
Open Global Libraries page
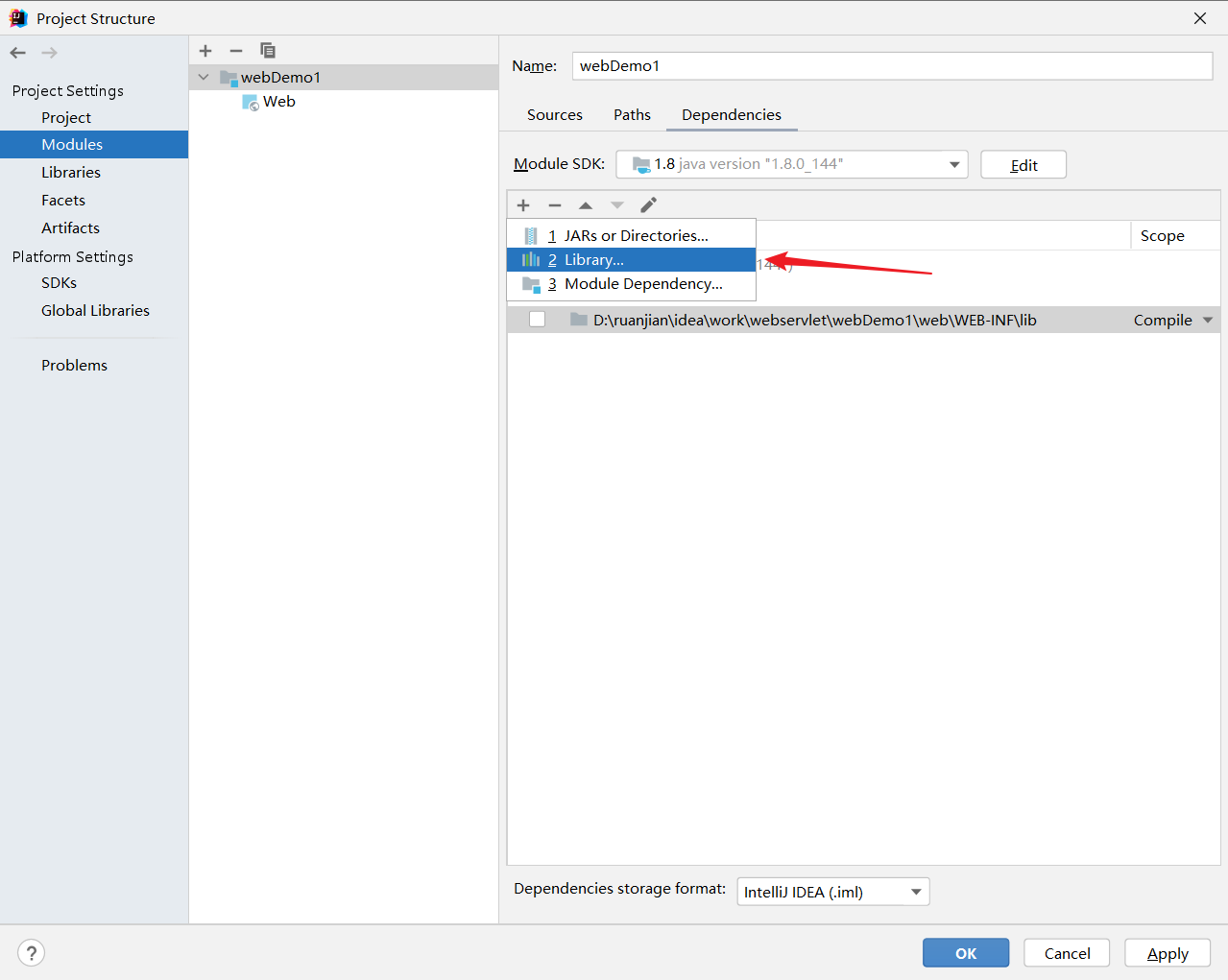(x=95, y=310)
